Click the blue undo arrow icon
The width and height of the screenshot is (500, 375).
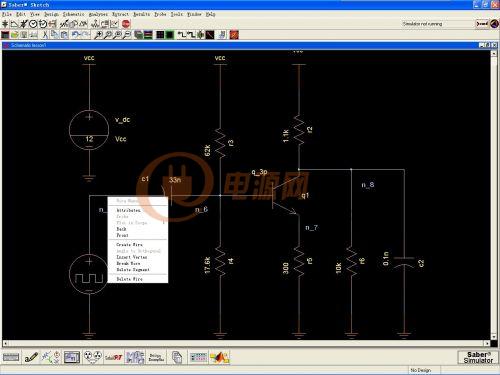click(x=75, y=35)
